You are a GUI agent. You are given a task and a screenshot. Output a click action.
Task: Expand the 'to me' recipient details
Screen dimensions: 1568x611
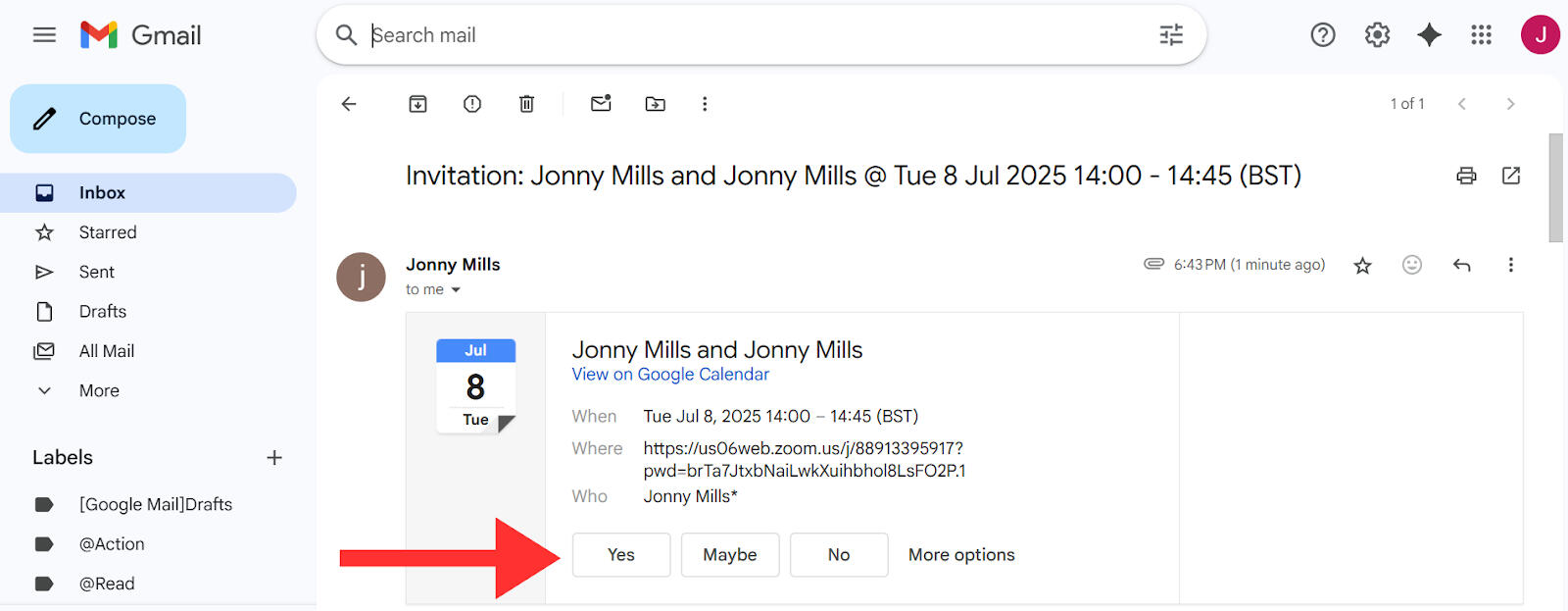(456, 290)
